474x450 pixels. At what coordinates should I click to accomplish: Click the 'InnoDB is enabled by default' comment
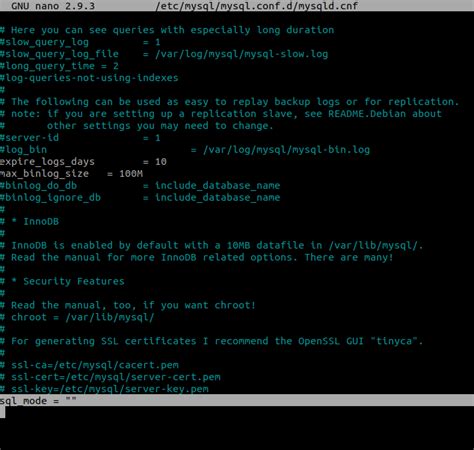pos(211,246)
